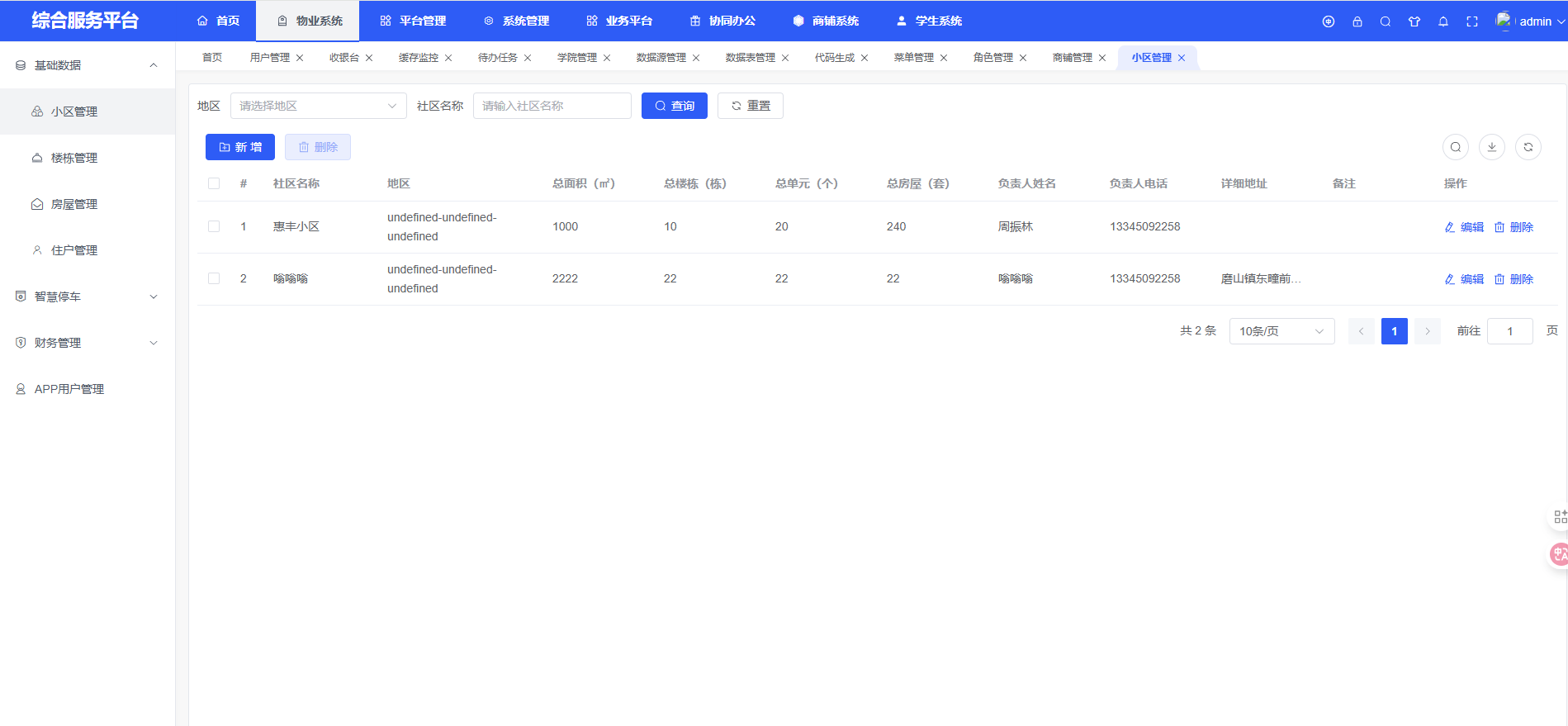The width and height of the screenshot is (1568, 726).
Task: Close the 小区管理 tab
Action: [1182, 58]
